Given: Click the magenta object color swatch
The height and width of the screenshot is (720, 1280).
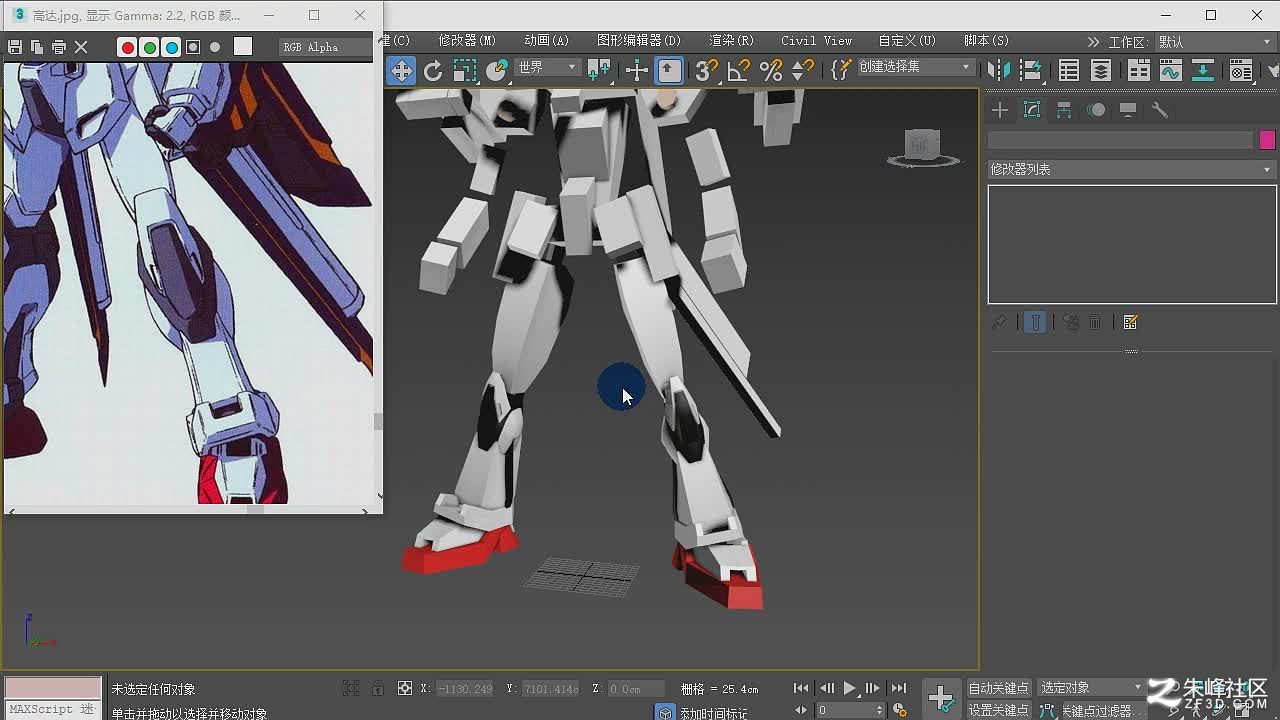Looking at the screenshot, I should point(1267,141).
